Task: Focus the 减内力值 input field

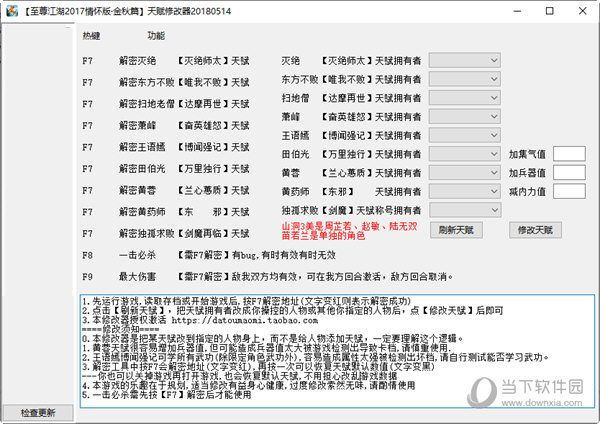Action: point(569,191)
